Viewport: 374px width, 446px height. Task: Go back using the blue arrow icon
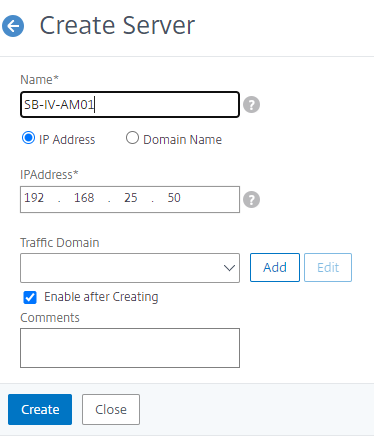pyautogui.click(x=13, y=26)
